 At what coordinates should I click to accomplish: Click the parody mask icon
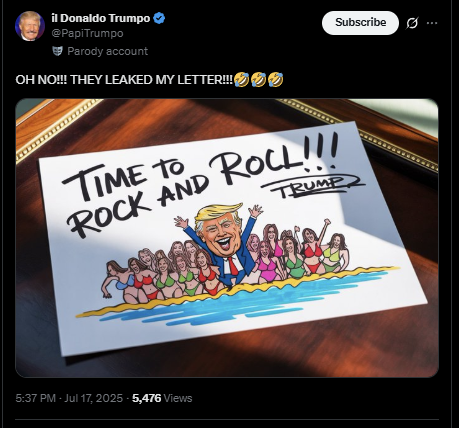[x=58, y=51]
